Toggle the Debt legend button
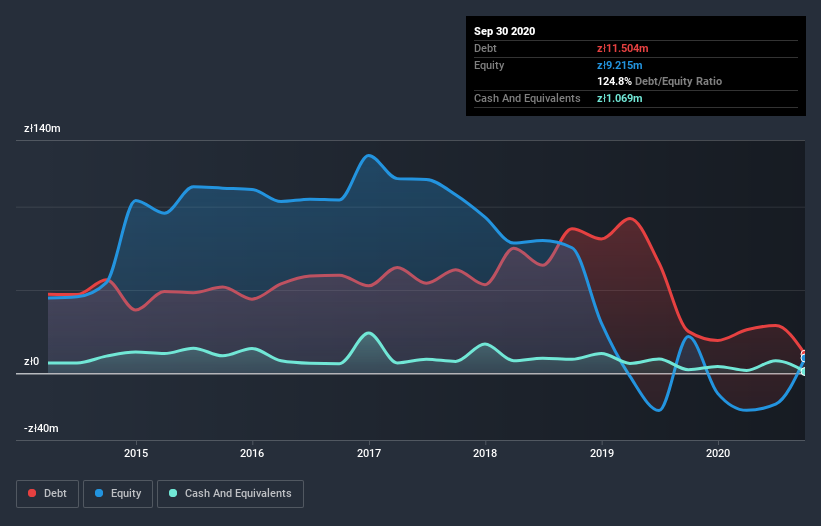Image resolution: width=821 pixels, height=526 pixels. [x=47, y=494]
